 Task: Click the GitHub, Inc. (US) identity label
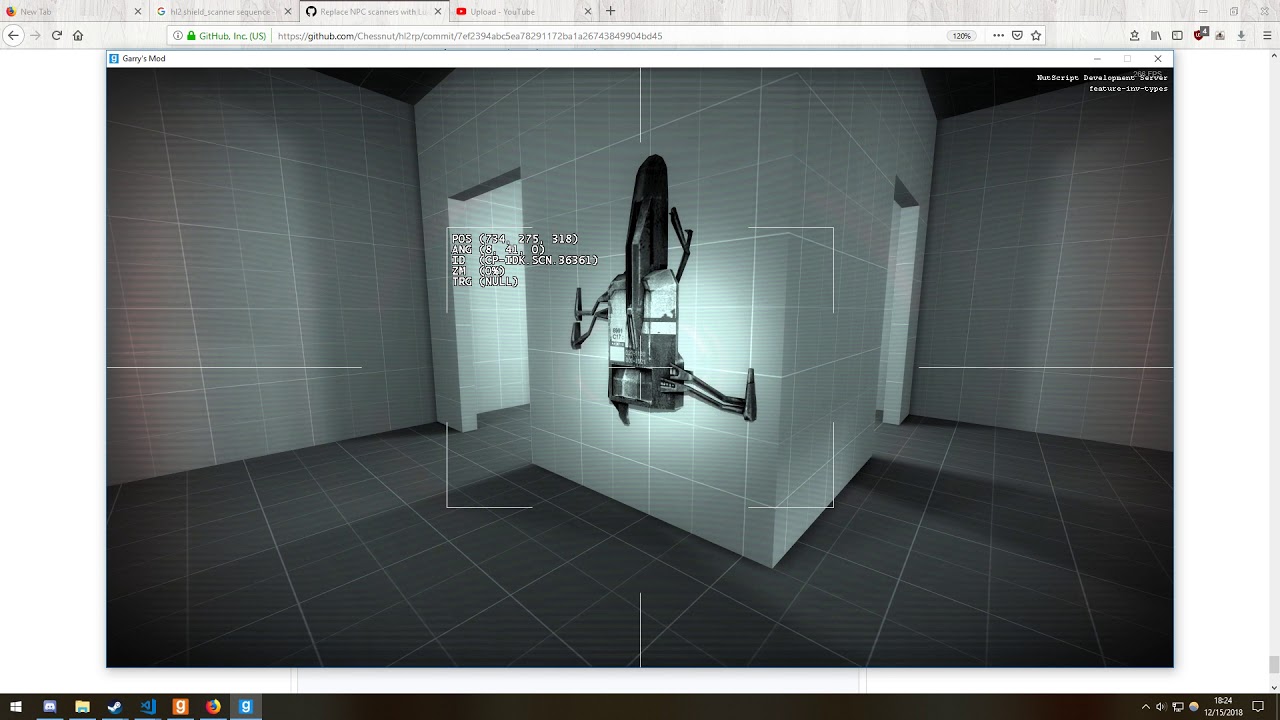(x=232, y=36)
